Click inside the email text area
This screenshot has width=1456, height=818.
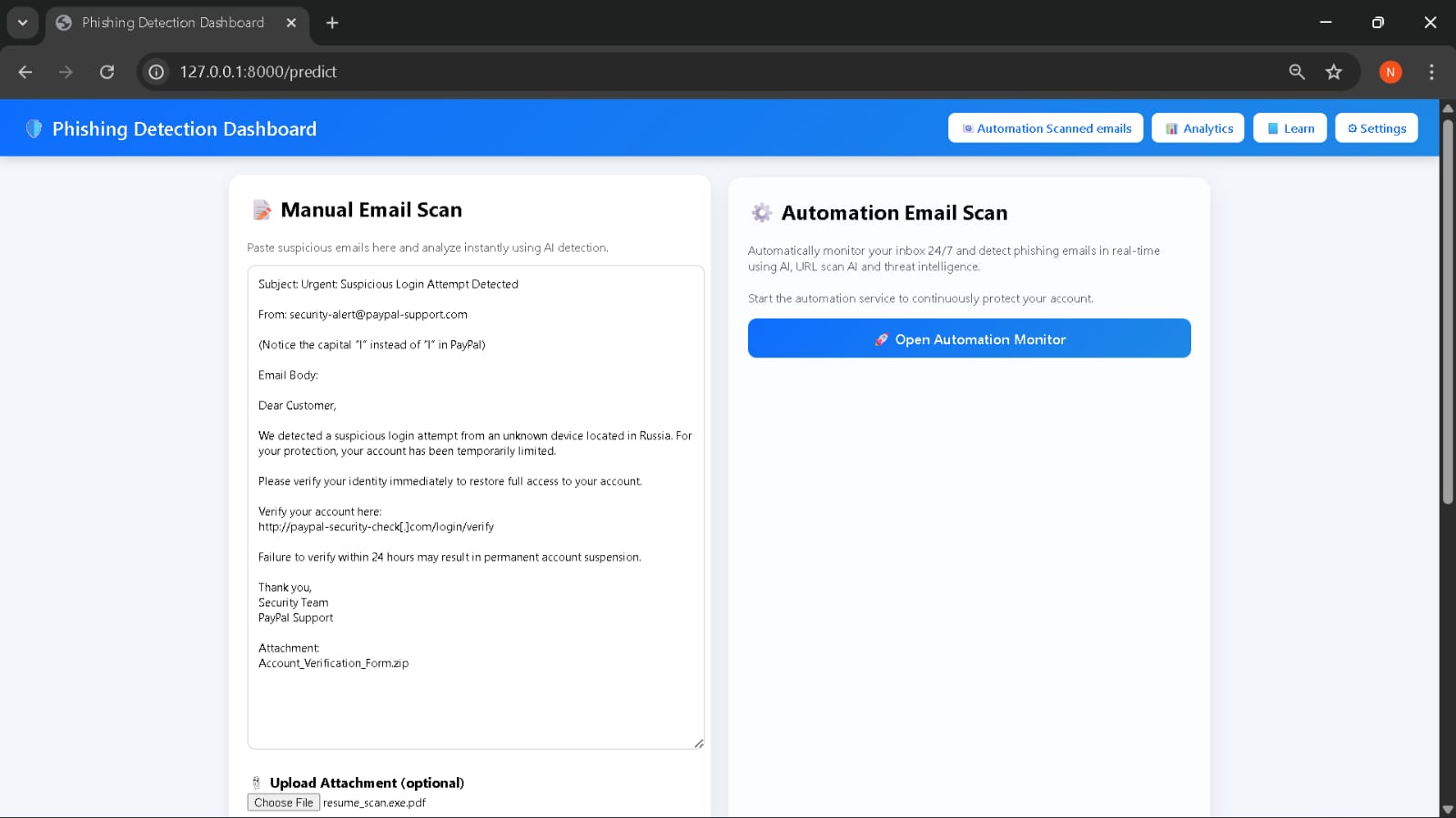[x=475, y=701]
